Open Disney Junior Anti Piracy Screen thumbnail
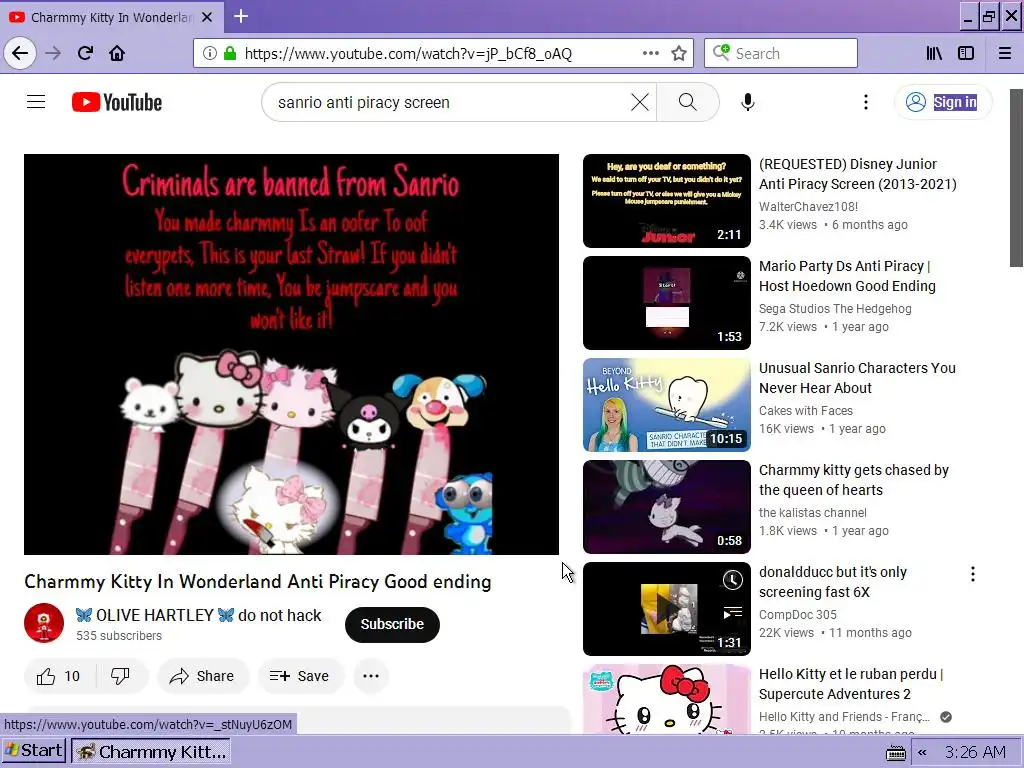The image size is (1024, 768). [x=667, y=200]
